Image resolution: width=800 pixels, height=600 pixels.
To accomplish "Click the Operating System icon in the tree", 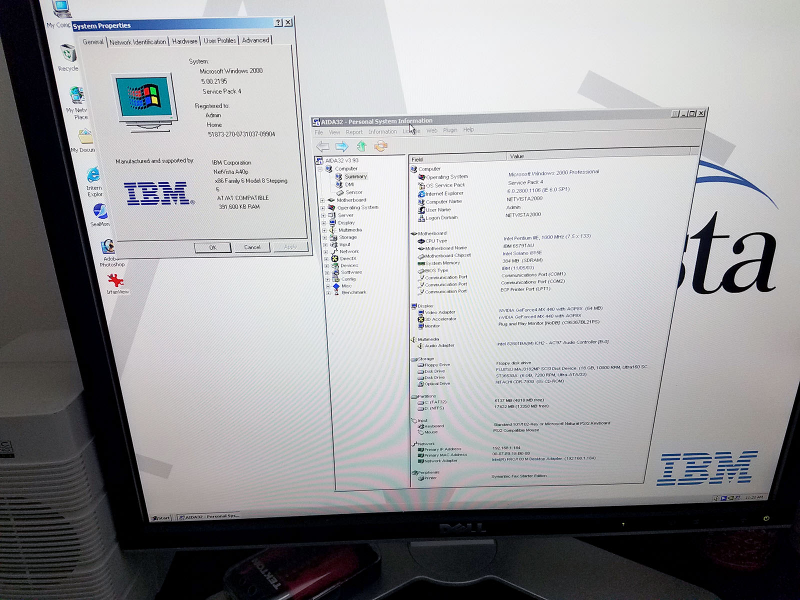I will coord(332,208).
